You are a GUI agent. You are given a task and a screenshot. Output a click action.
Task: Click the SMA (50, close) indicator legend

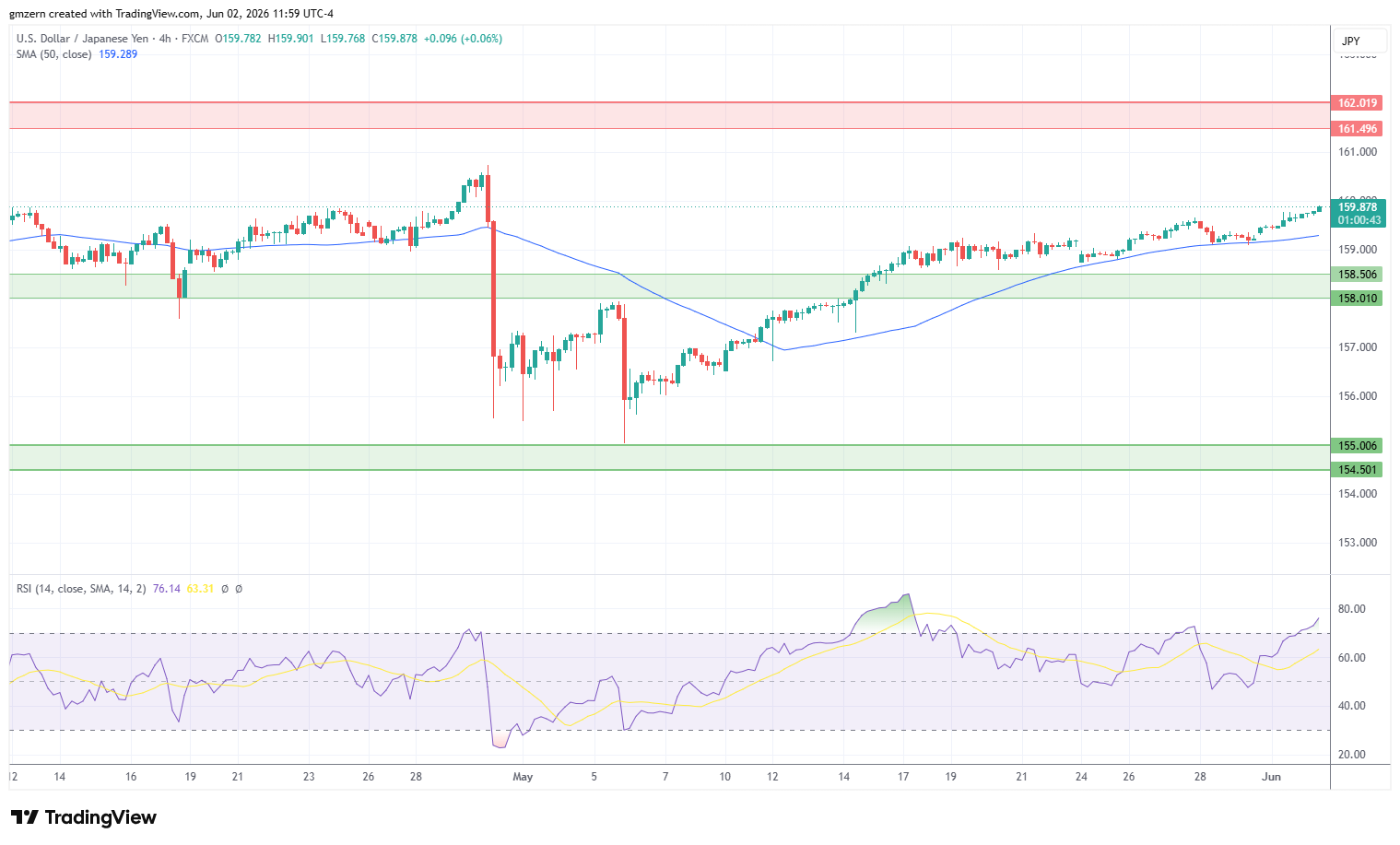(x=53, y=54)
